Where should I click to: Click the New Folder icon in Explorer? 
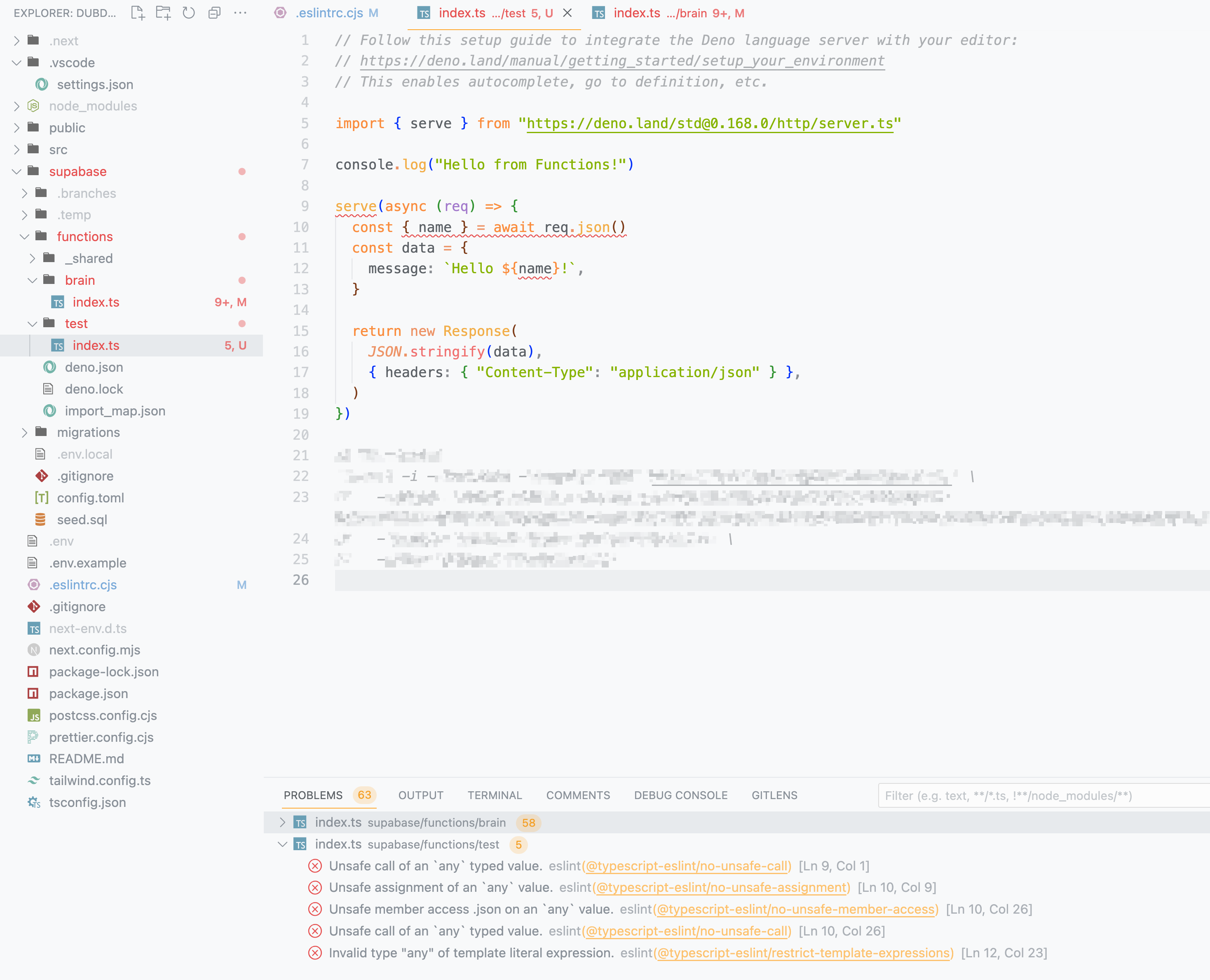point(163,13)
